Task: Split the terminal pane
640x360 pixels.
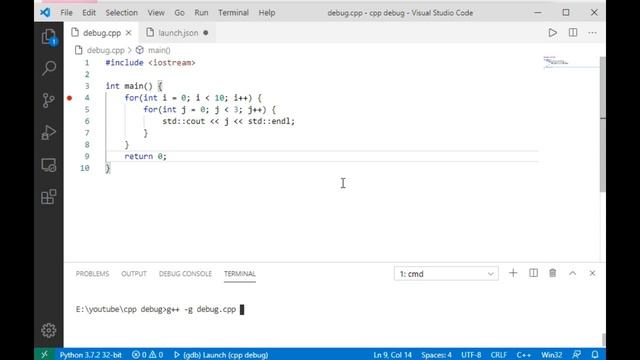Action: click(x=533, y=273)
